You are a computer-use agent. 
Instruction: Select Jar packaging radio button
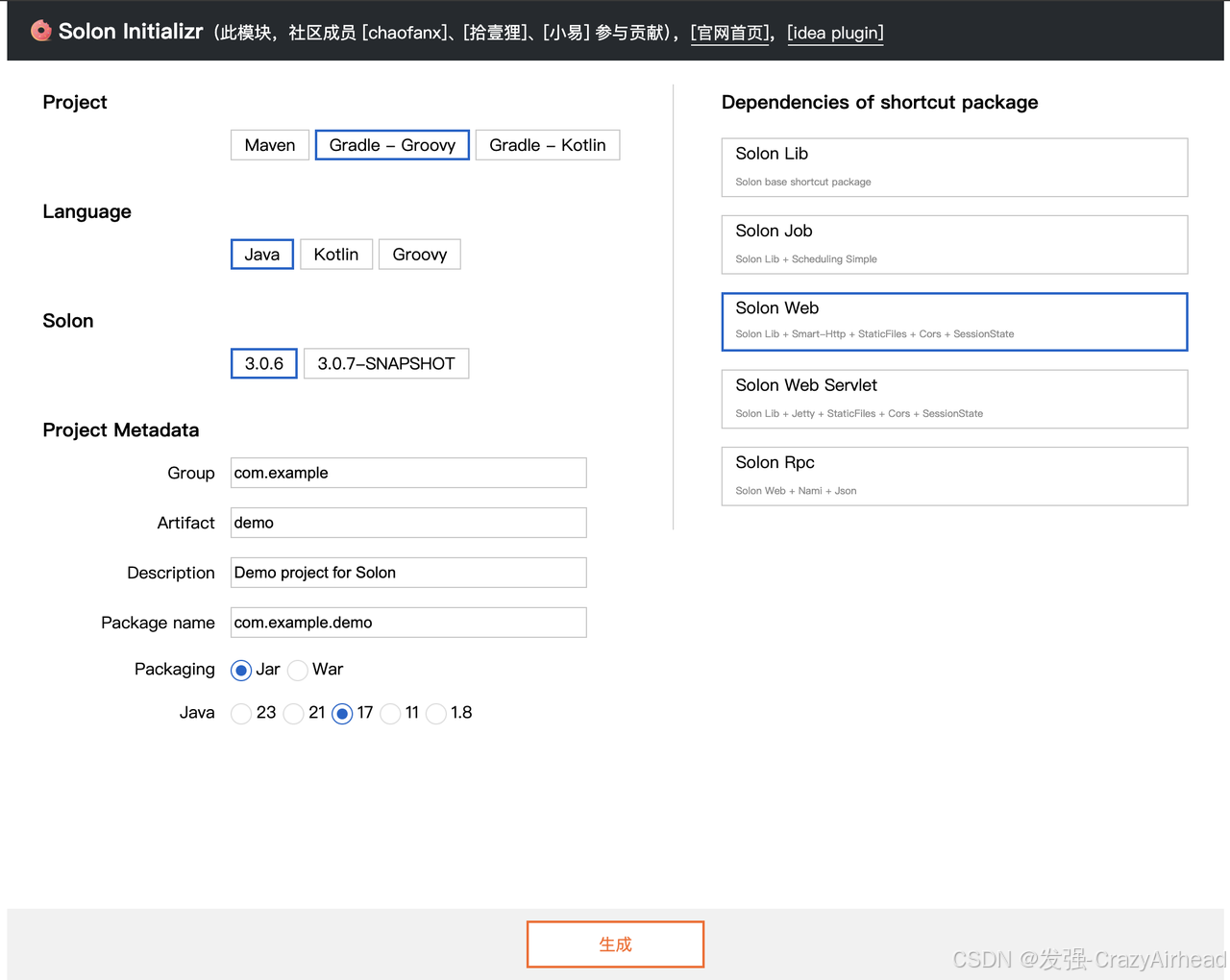pyautogui.click(x=241, y=670)
